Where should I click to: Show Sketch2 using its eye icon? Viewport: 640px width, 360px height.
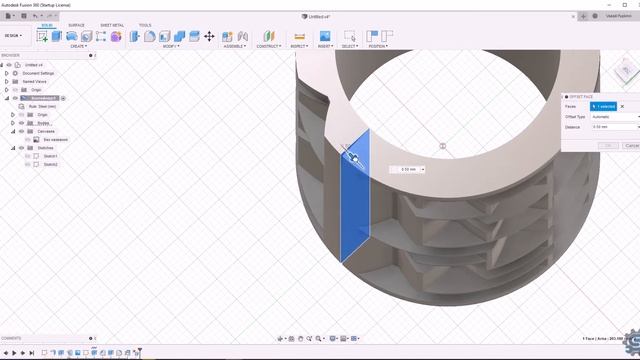click(x=28, y=164)
